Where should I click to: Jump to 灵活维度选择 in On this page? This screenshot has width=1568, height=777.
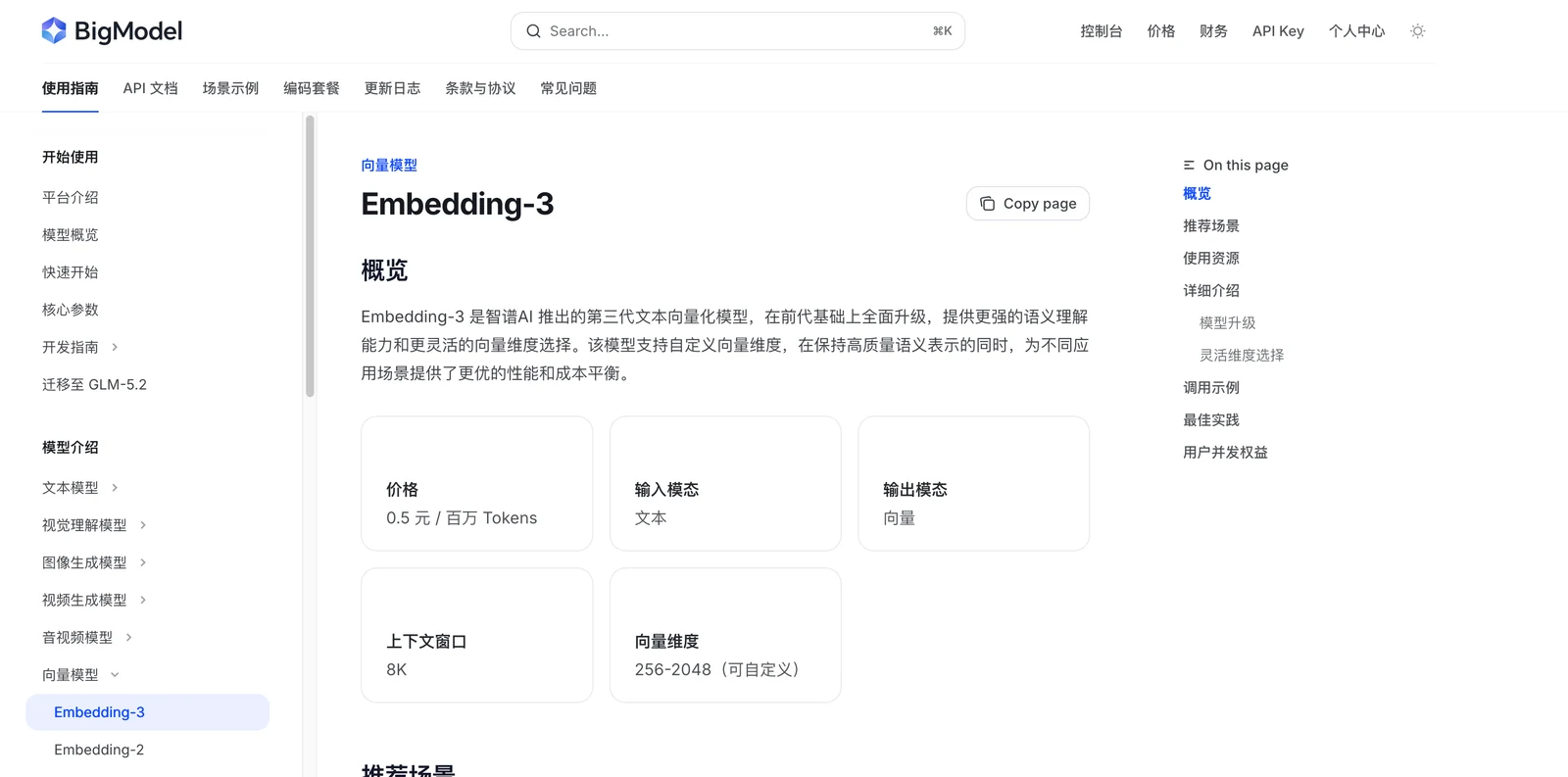coord(1242,356)
